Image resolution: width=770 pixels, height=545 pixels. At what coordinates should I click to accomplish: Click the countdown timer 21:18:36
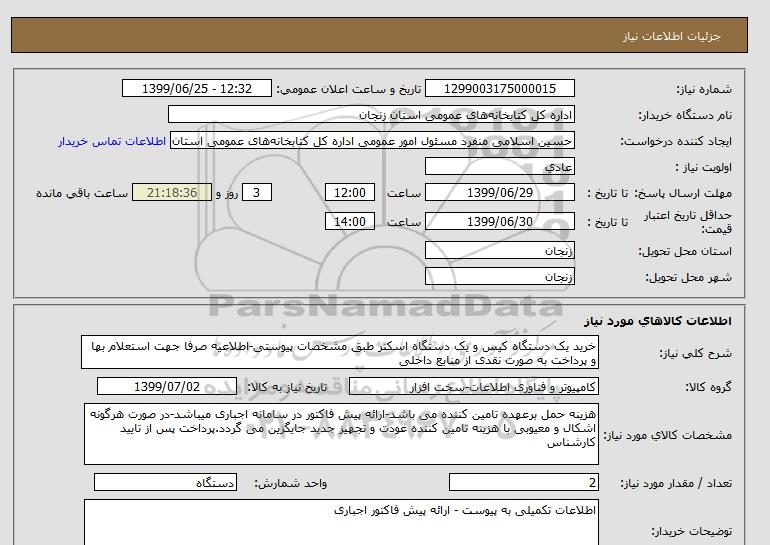pyautogui.click(x=169, y=193)
